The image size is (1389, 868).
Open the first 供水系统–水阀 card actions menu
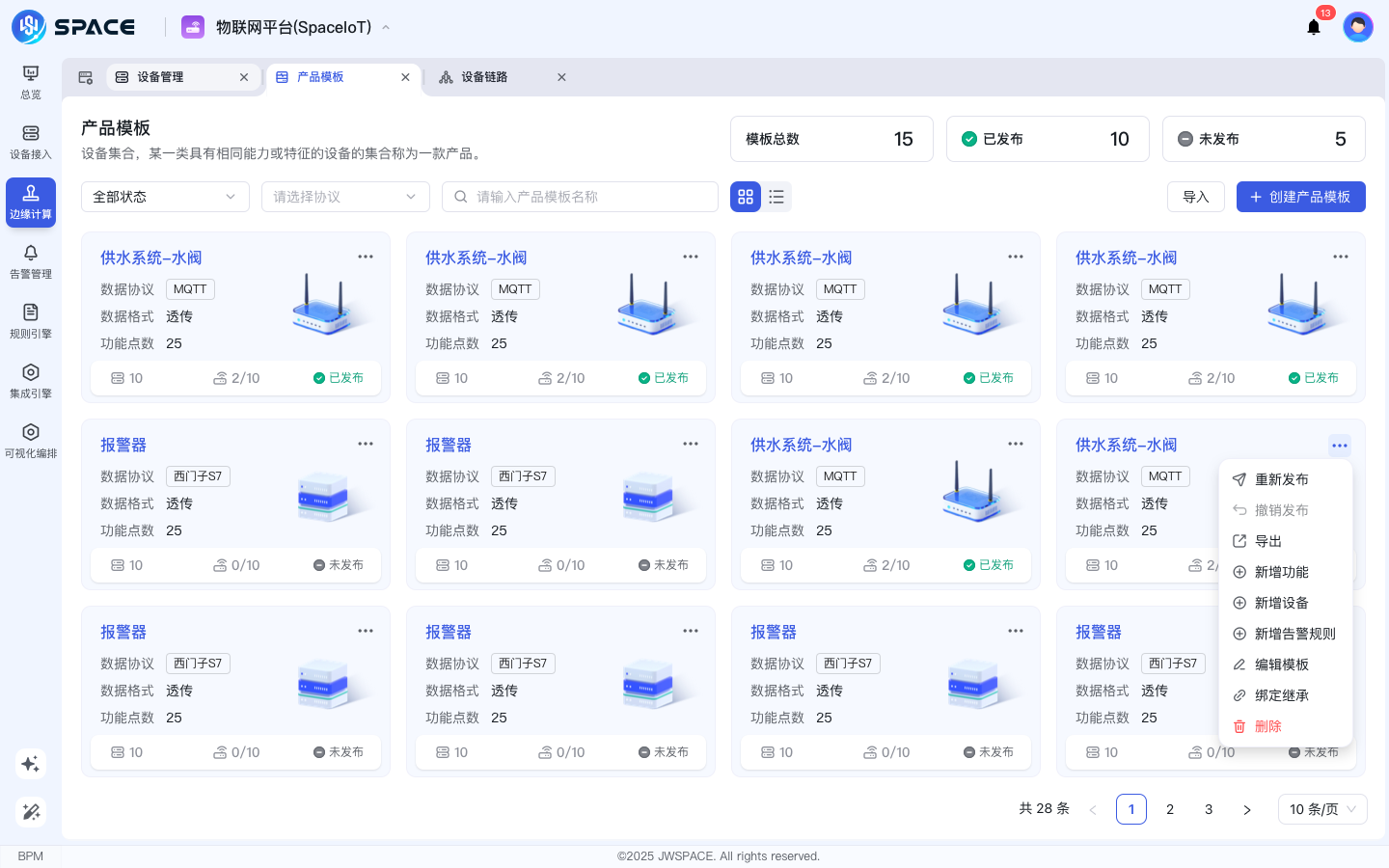[x=366, y=256]
